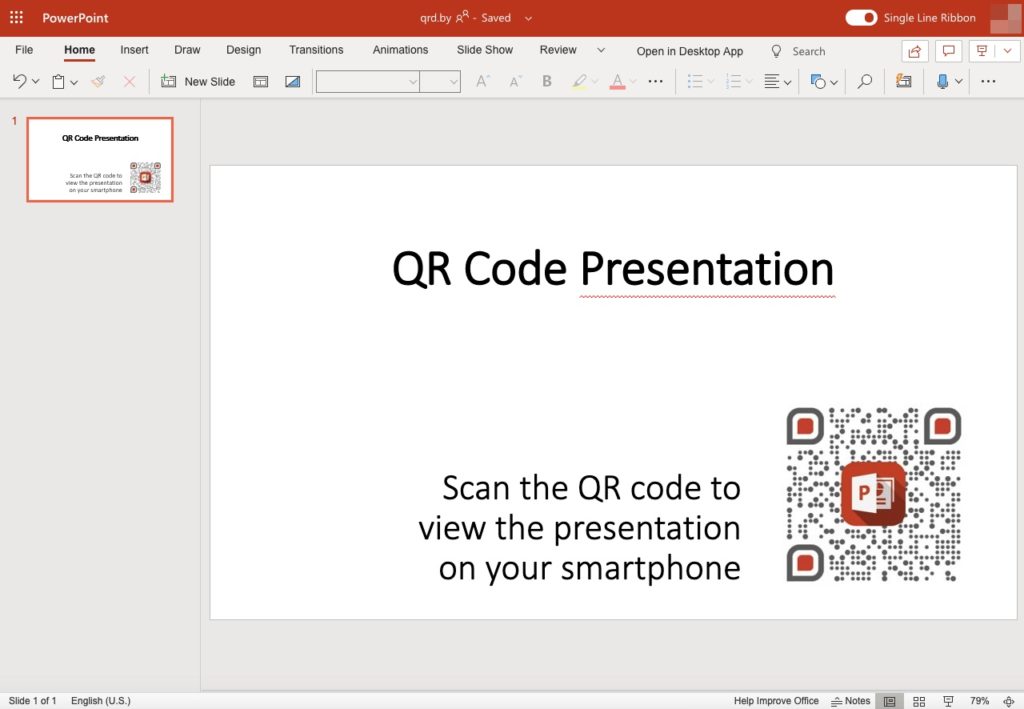Click the Undo arrow icon
The height and width of the screenshot is (709, 1024).
pos(20,81)
